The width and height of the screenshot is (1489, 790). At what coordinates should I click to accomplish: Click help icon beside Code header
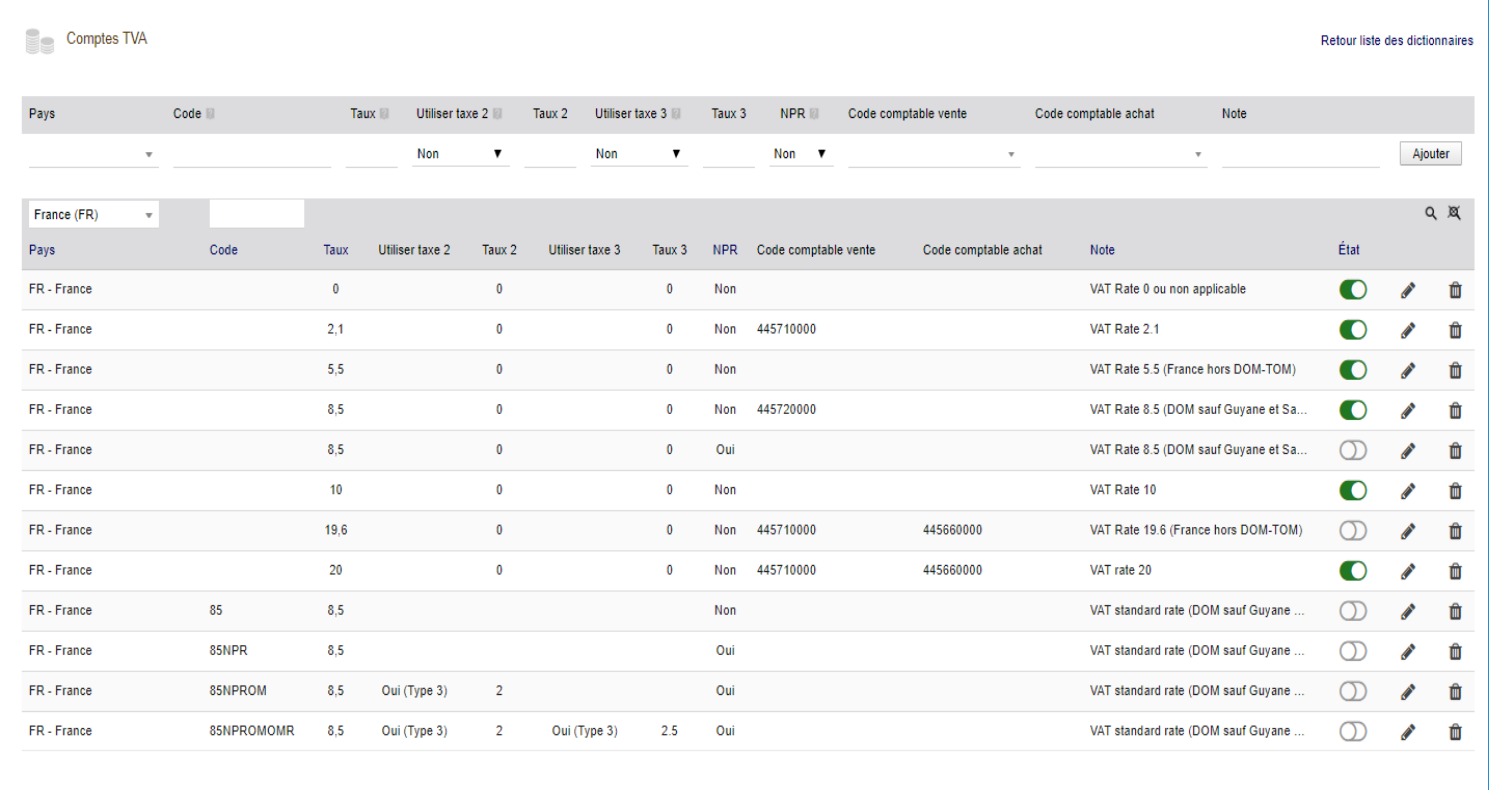210,114
